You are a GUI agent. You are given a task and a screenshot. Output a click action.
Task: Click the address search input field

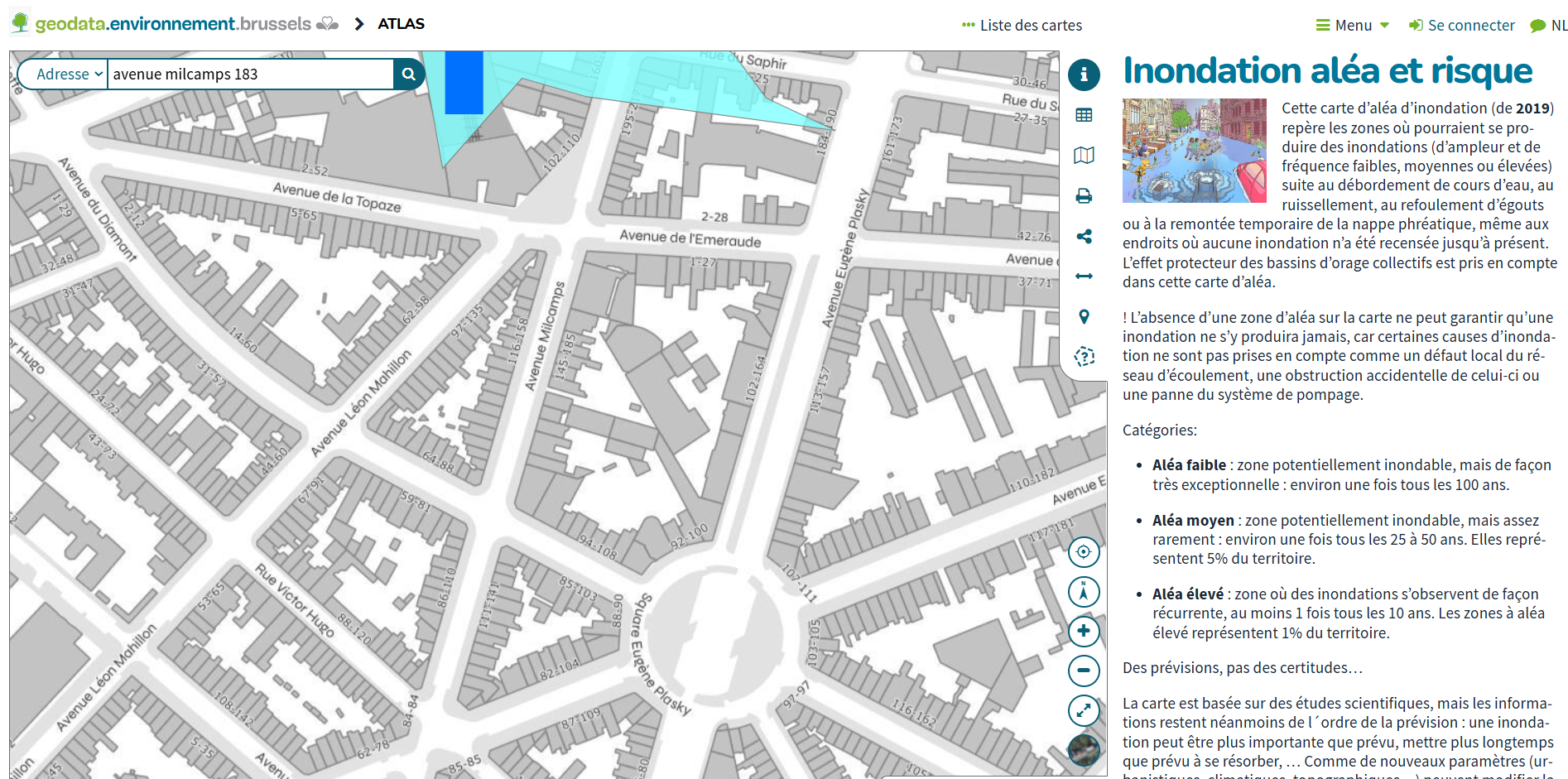click(250, 75)
